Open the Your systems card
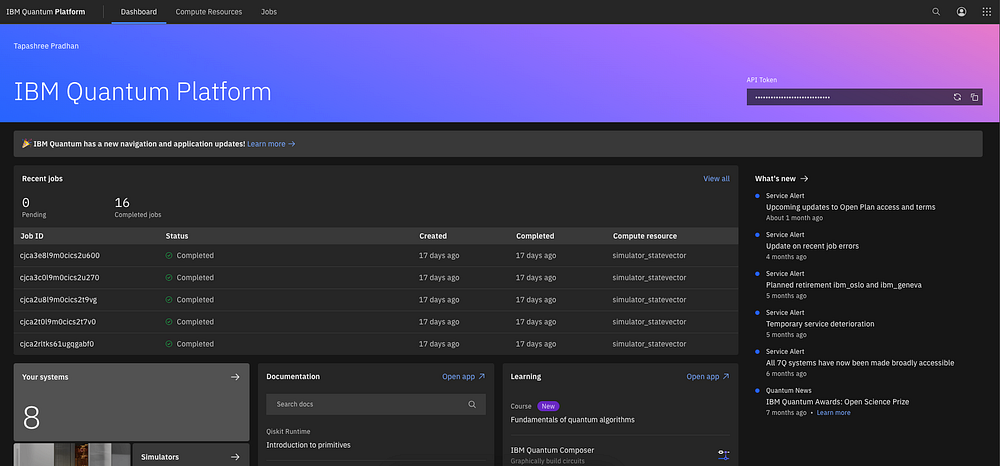 [x=131, y=402]
